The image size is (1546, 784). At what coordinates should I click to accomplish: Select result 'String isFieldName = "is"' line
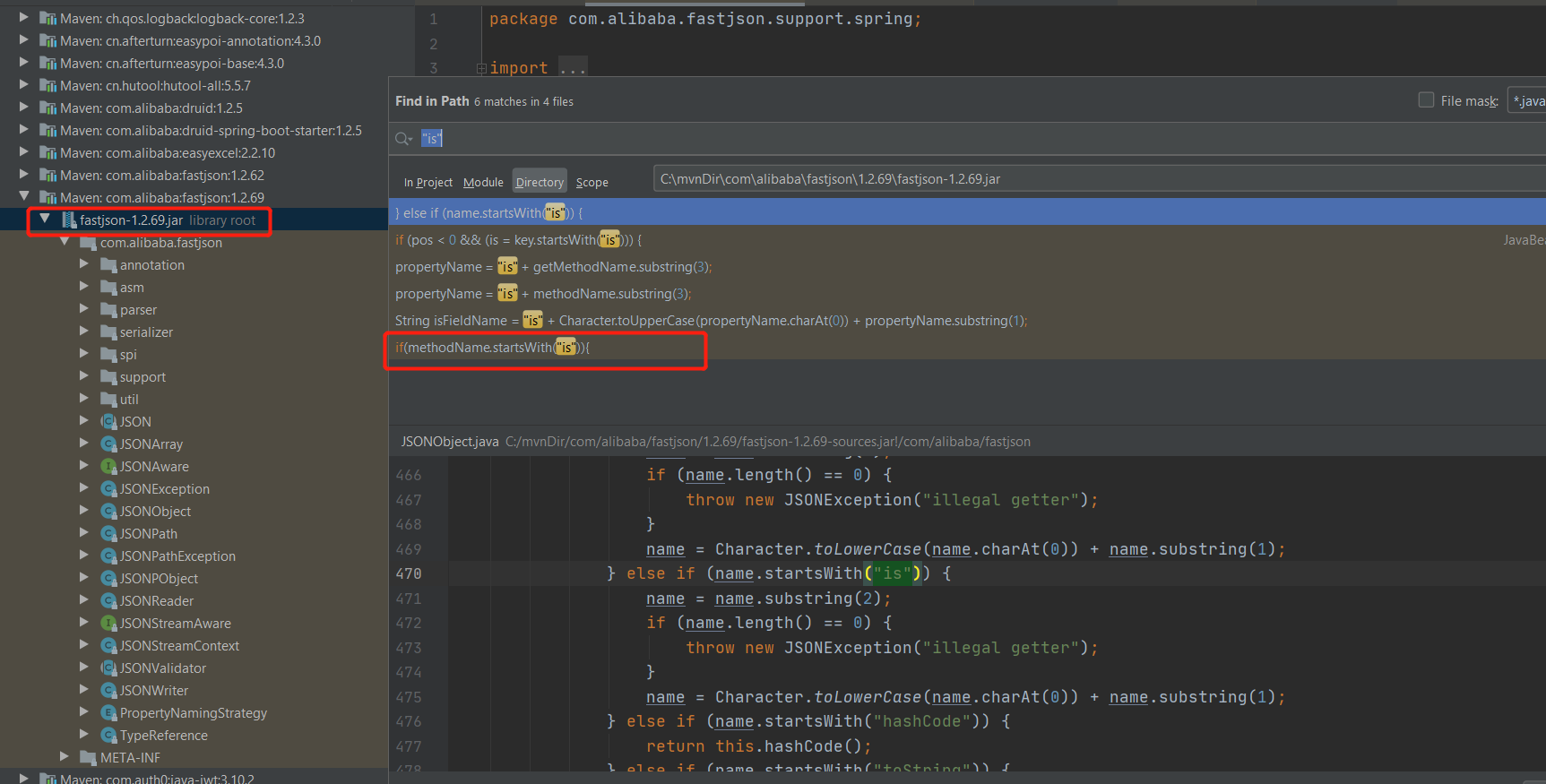[967, 320]
